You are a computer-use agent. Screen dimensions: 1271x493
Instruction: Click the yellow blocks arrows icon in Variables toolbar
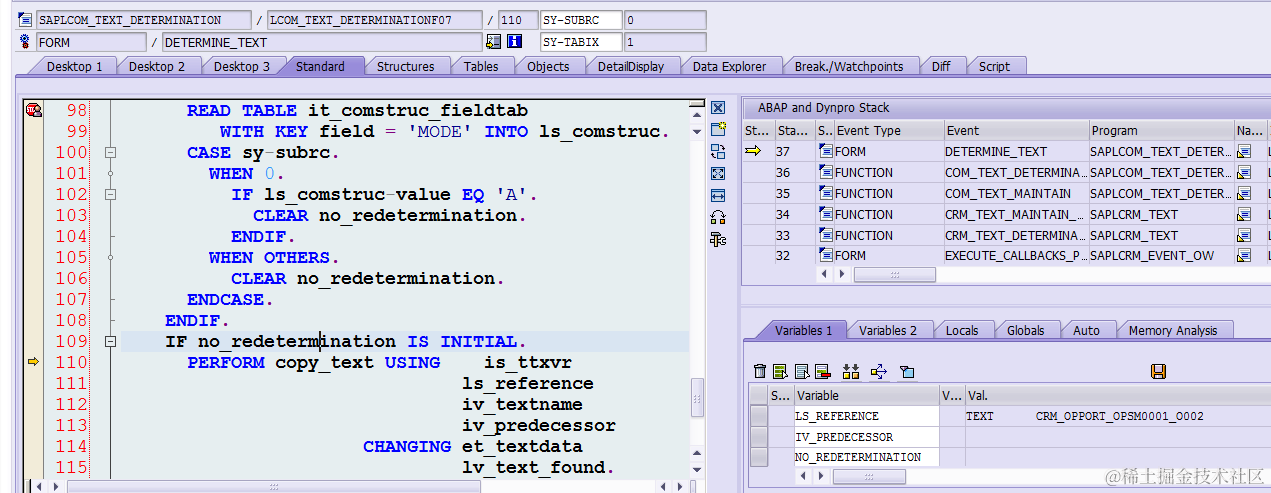pyautogui.click(x=851, y=372)
